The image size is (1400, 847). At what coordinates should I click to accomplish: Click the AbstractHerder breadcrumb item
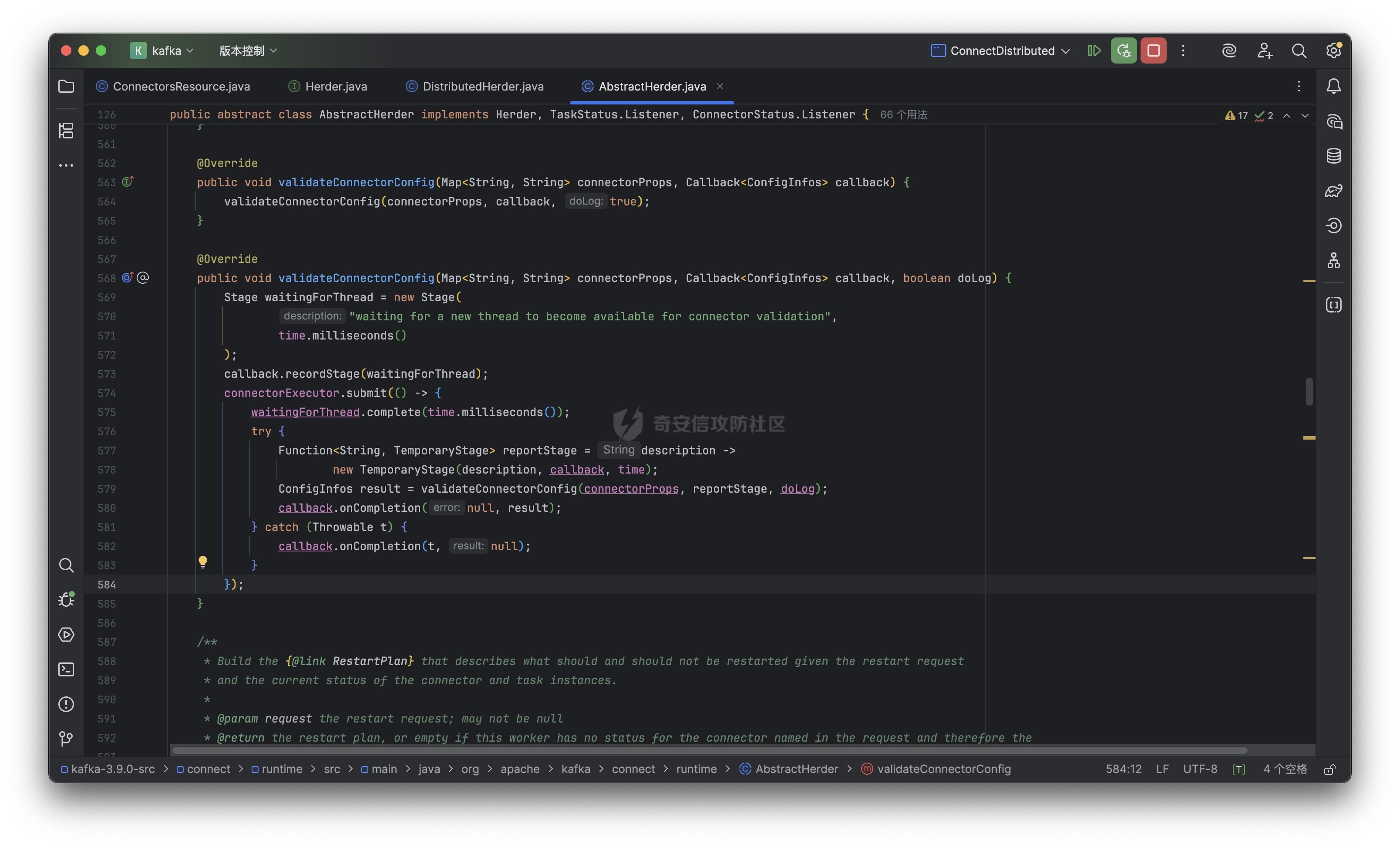click(789, 769)
